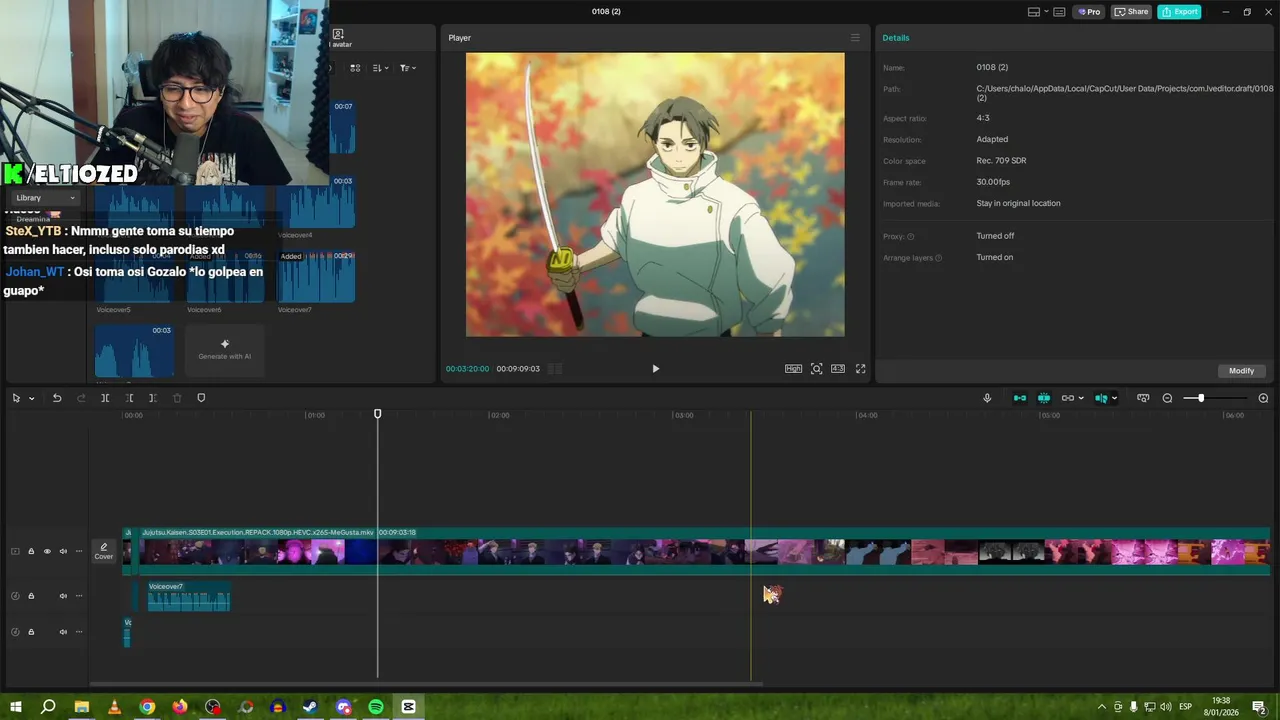Toggle auto snapping on the timeline
The image size is (1280, 720).
click(x=1044, y=398)
